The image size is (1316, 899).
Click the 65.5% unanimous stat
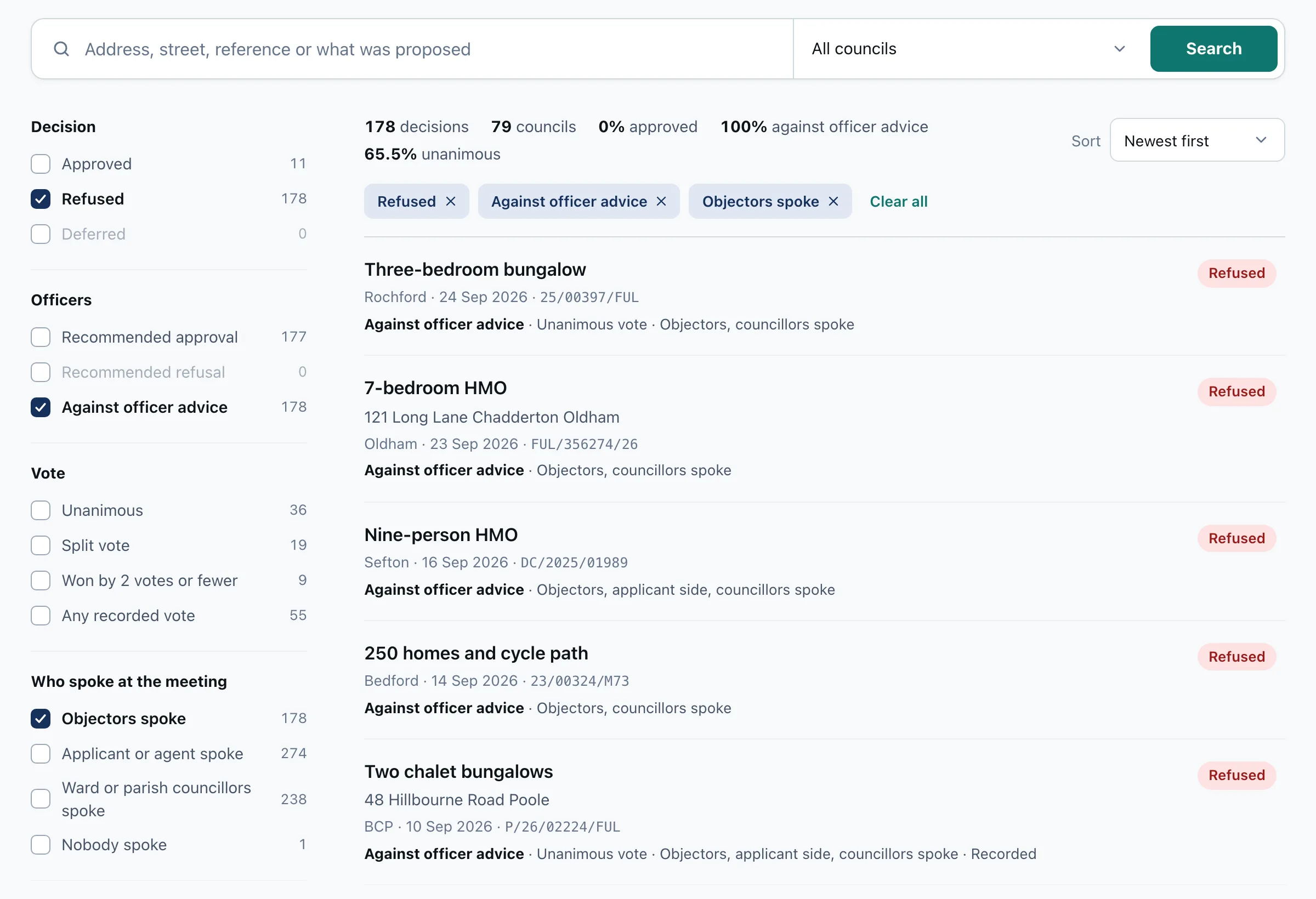coord(432,154)
